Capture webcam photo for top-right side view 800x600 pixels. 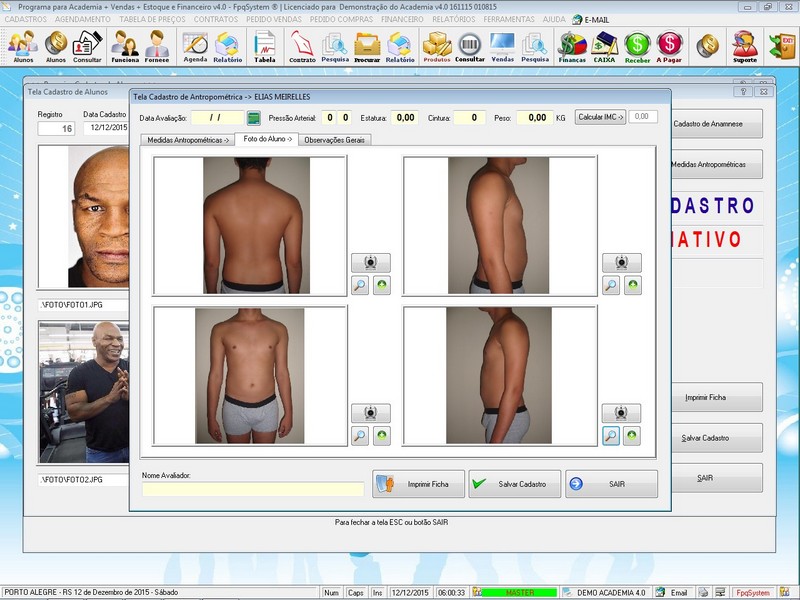[x=621, y=263]
